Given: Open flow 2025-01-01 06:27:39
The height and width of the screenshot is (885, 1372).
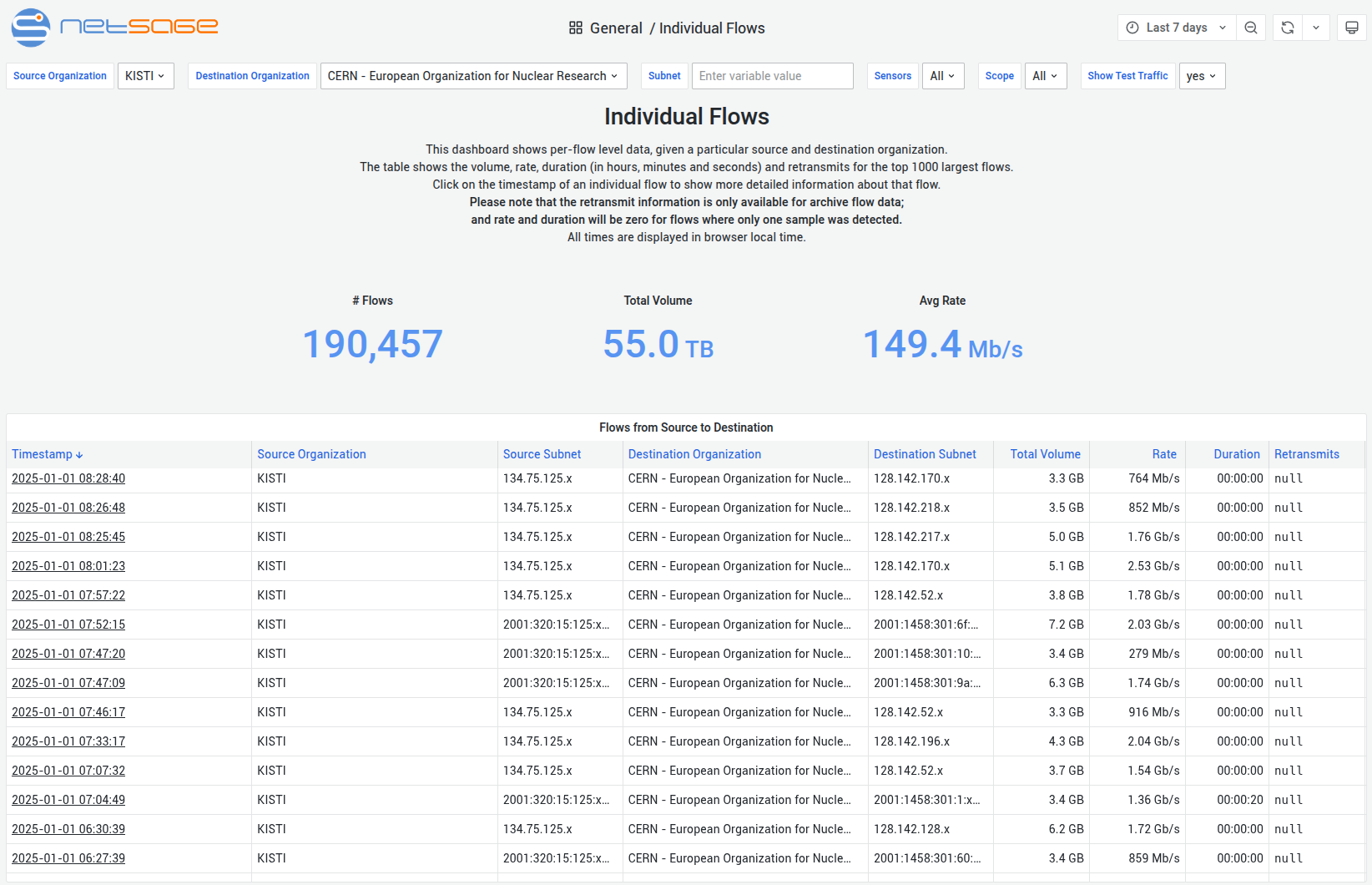Looking at the screenshot, I should tap(68, 858).
